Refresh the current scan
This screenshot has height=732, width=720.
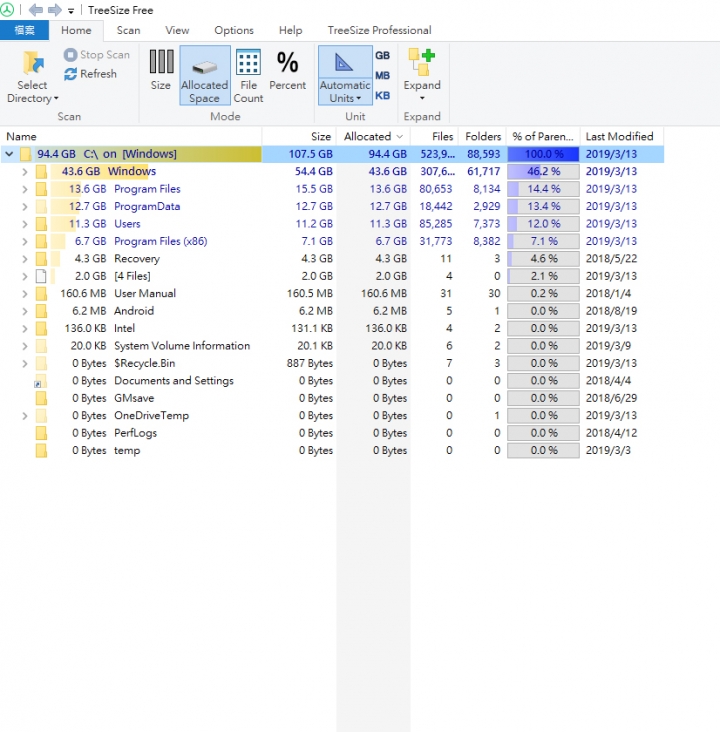point(90,74)
